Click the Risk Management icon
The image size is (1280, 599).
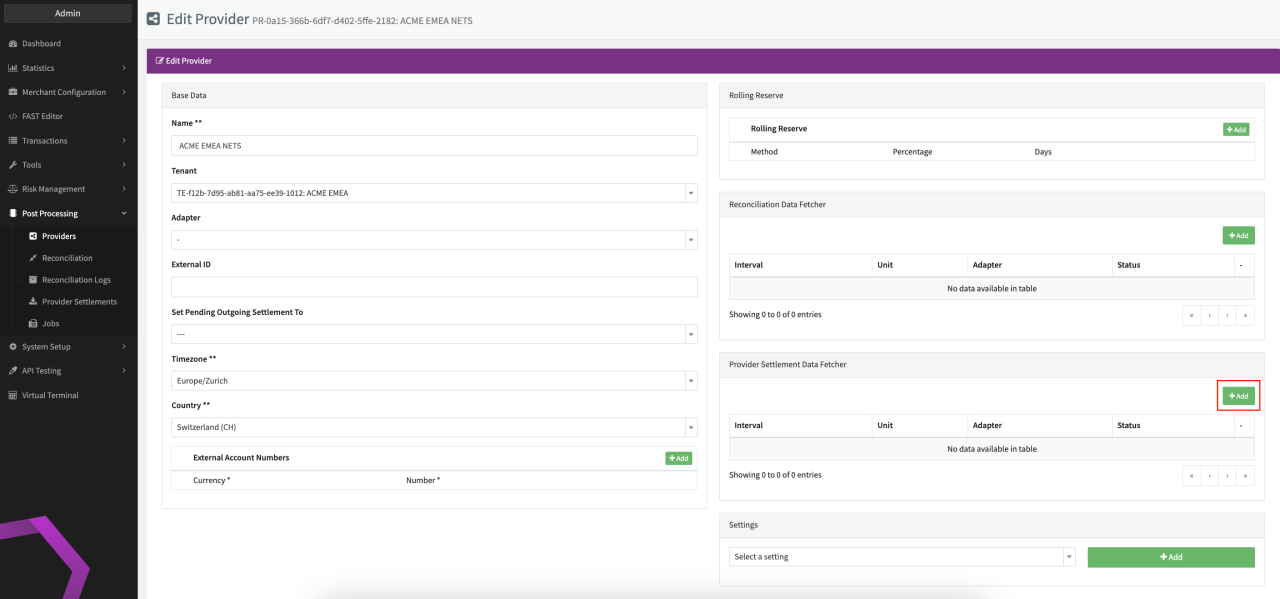[13, 189]
